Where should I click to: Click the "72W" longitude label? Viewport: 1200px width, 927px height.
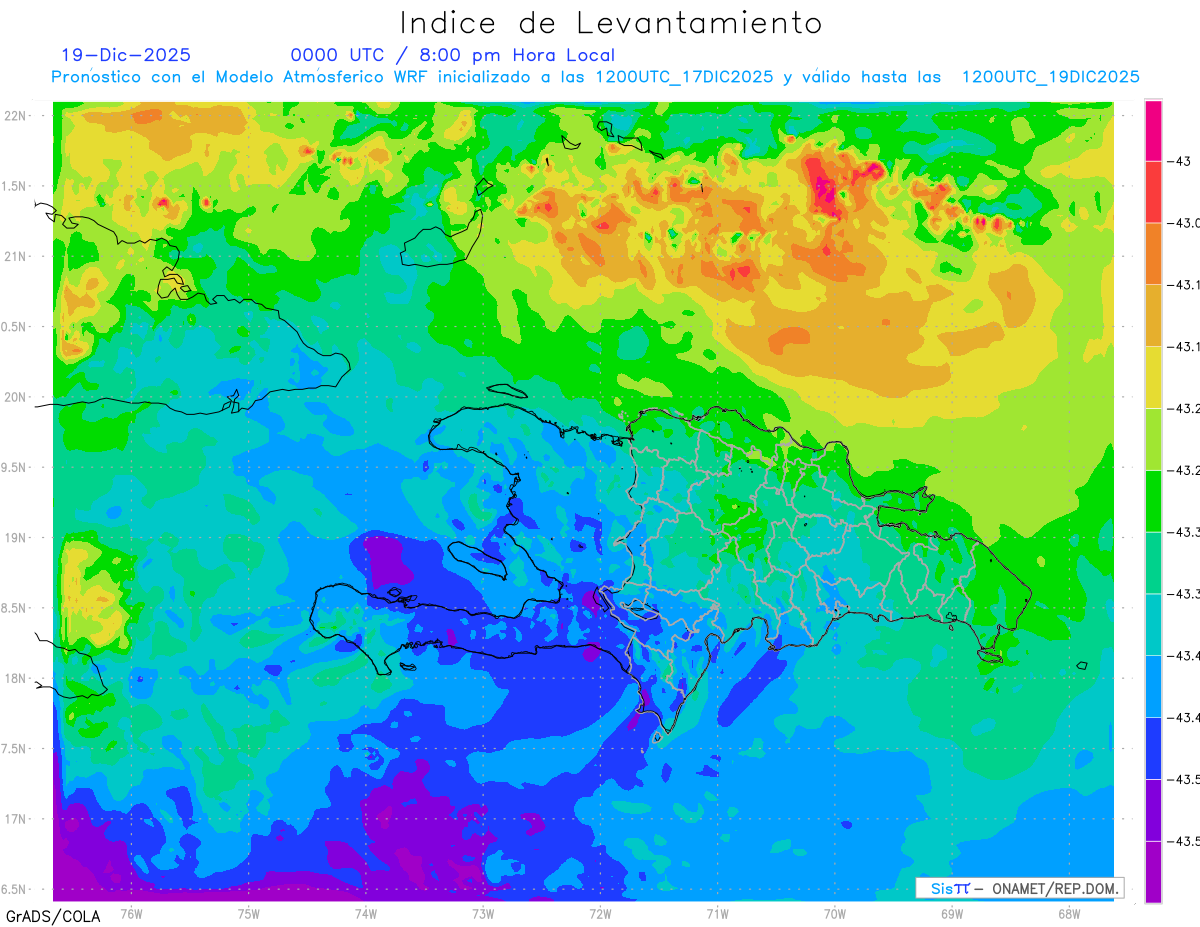point(600,913)
